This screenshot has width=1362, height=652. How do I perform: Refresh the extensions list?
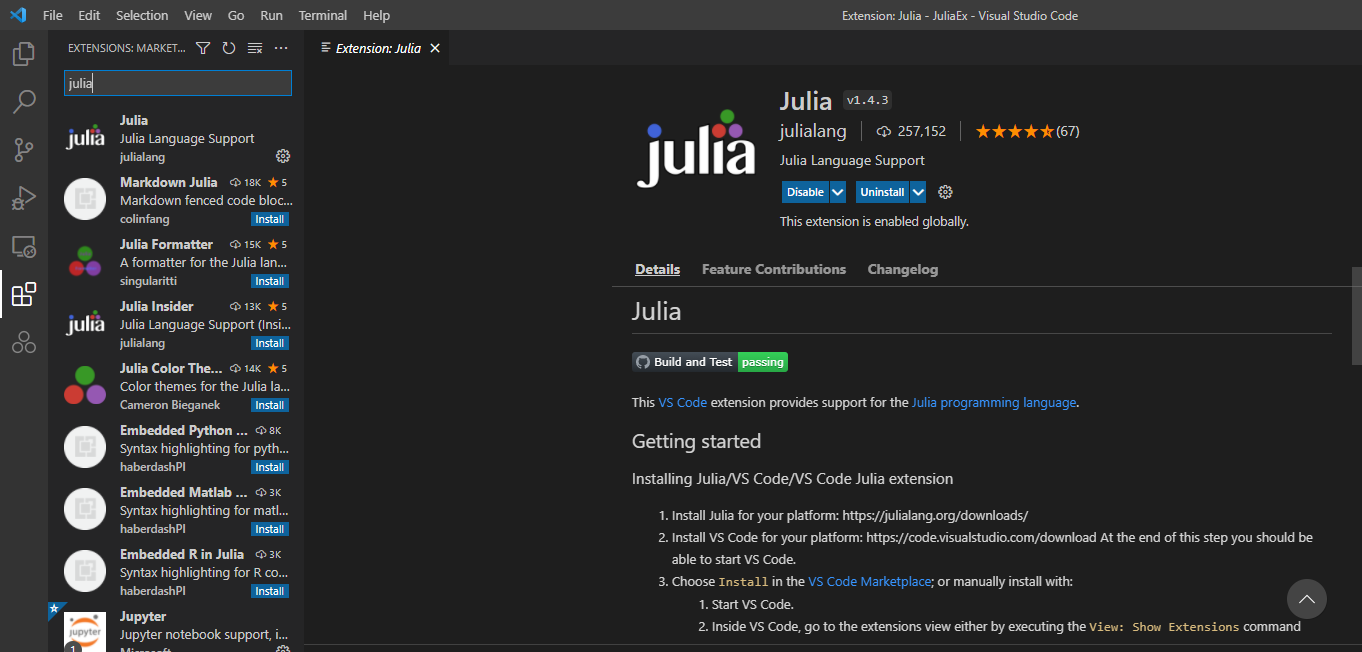229,48
